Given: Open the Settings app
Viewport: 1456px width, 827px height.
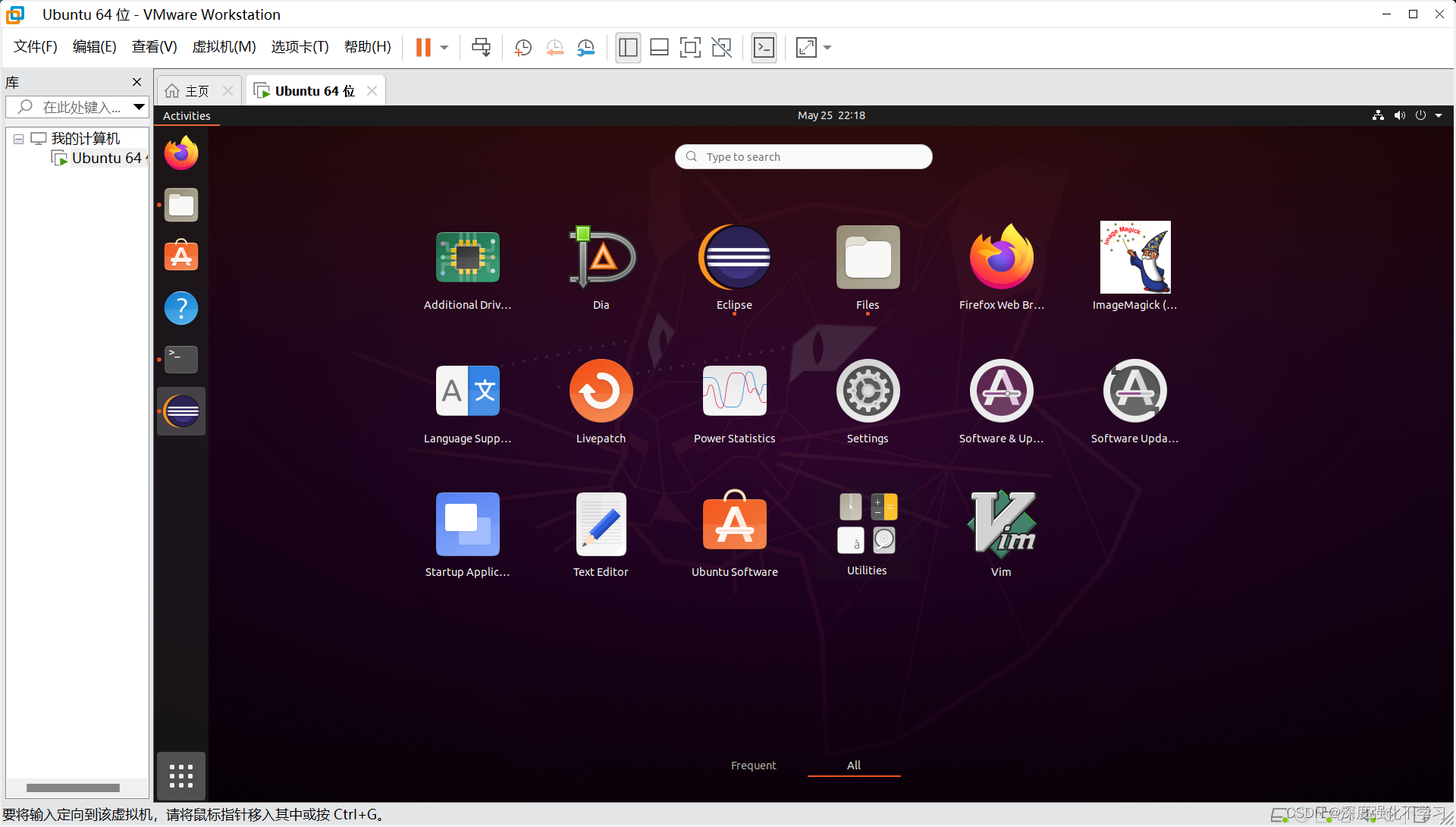Looking at the screenshot, I should pyautogui.click(x=868, y=402).
